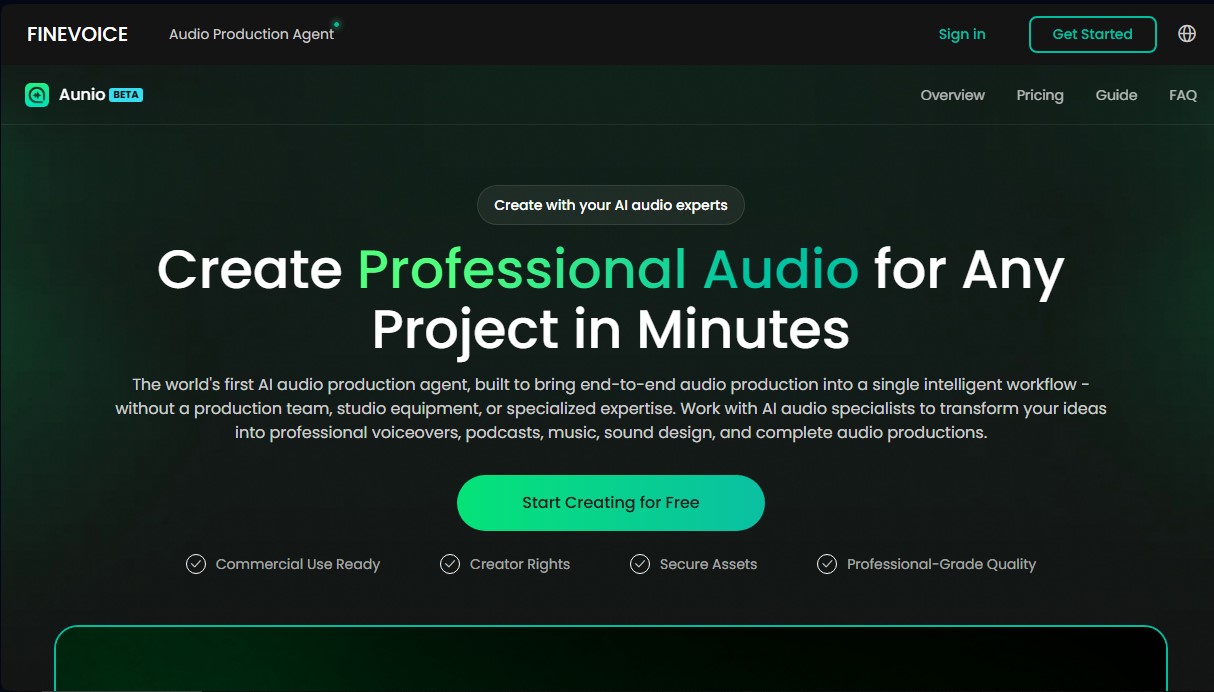Click the Commercial Use Ready checkmark icon
1214x692 pixels.
pyautogui.click(x=196, y=564)
